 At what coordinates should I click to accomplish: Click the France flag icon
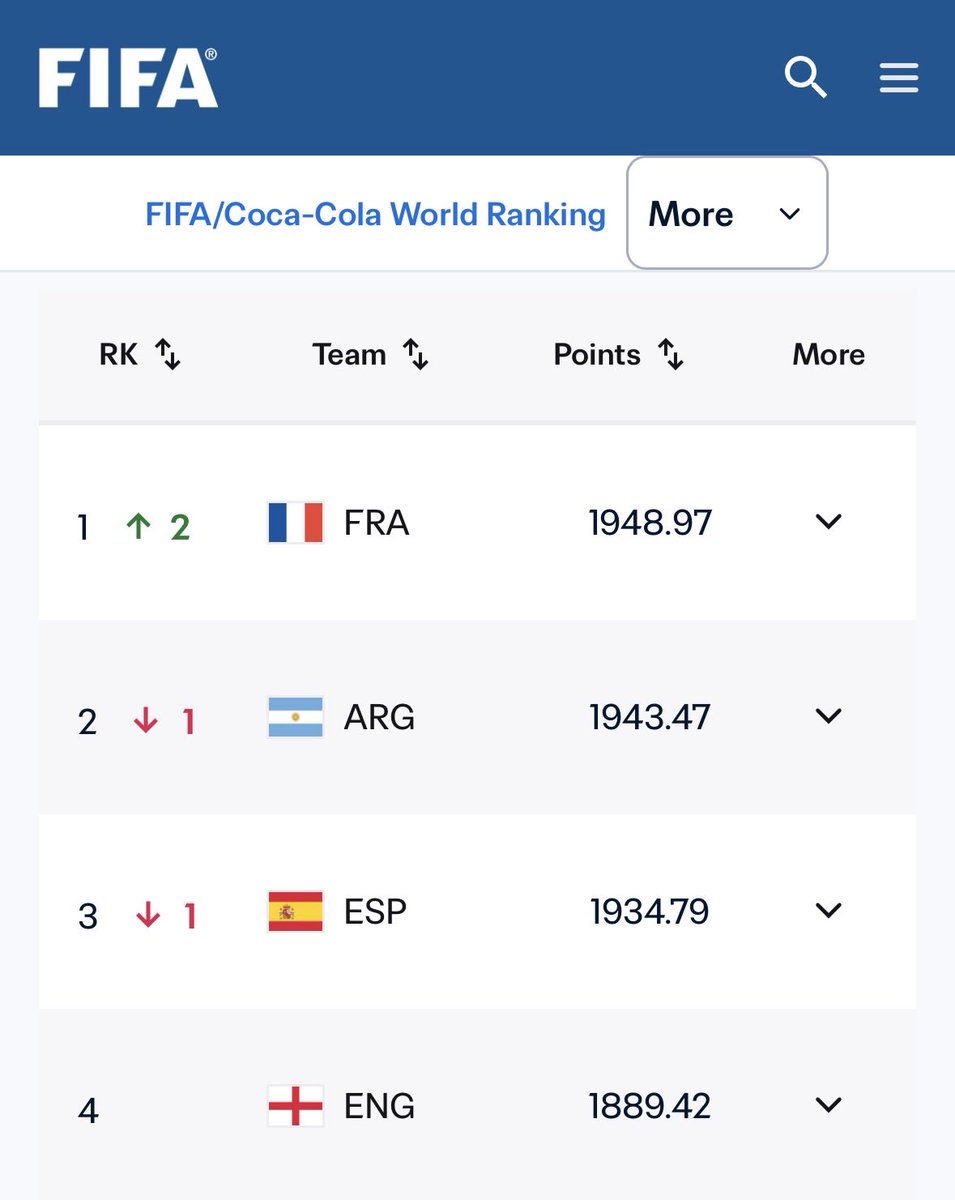point(296,523)
